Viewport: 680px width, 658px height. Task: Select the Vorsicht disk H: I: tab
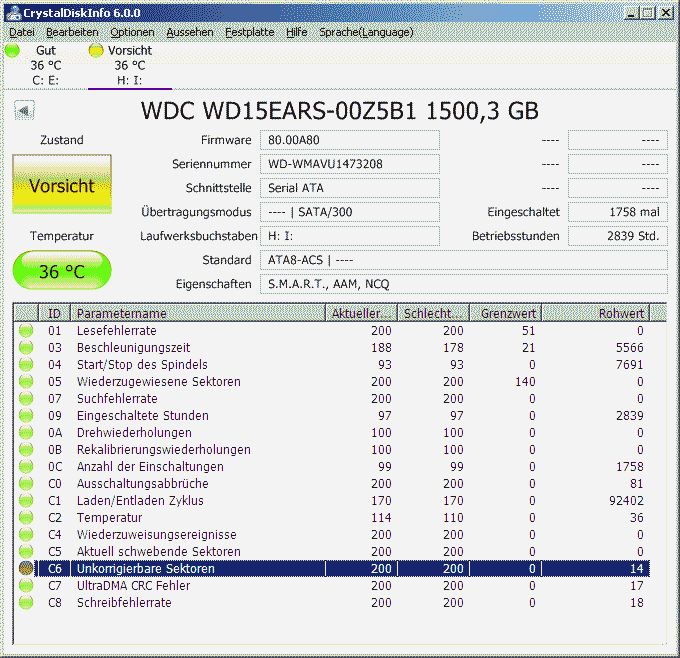click(x=130, y=65)
